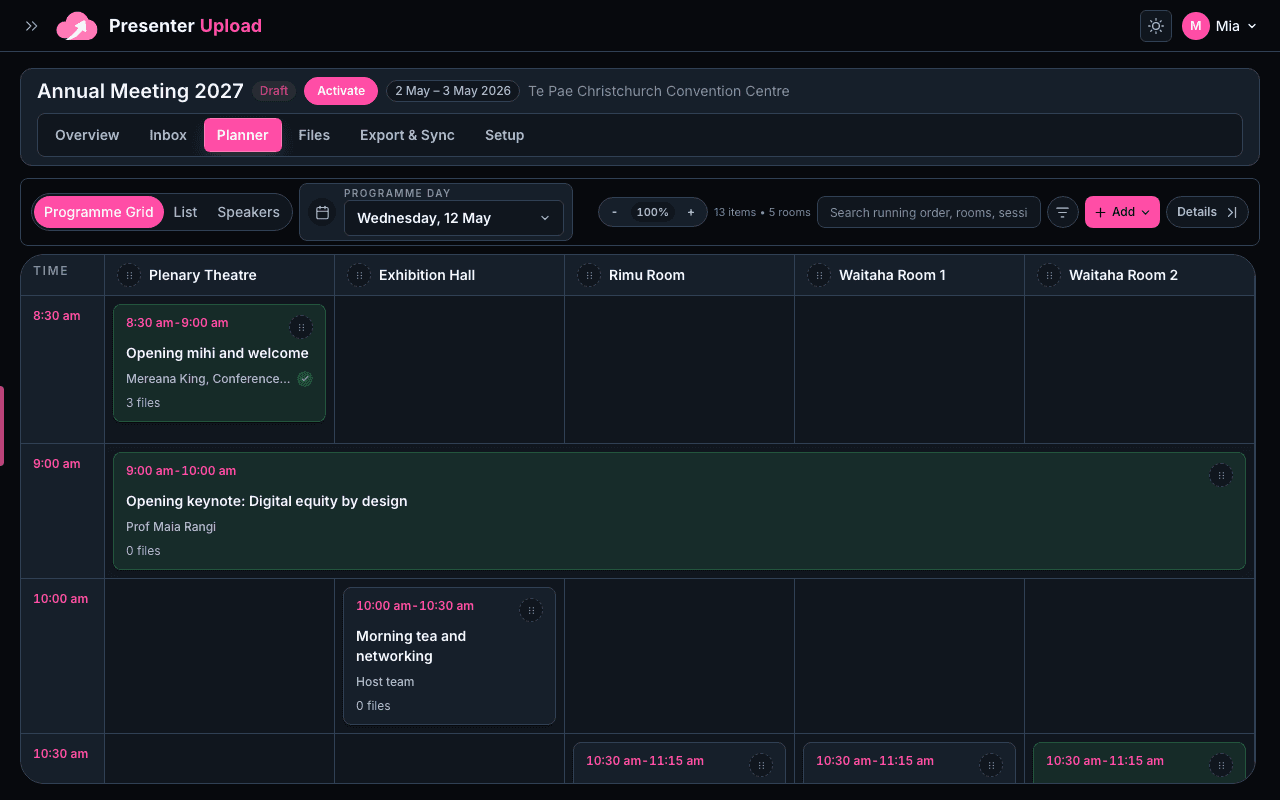Click the 2 May – 3 May 2026 date chip
The image size is (1280, 800).
[x=453, y=91]
